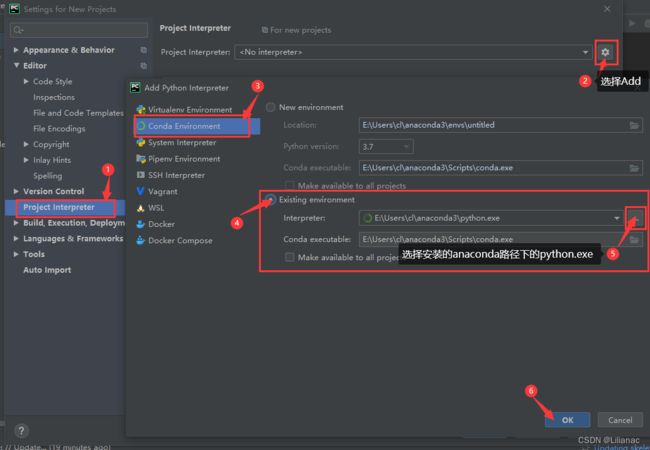
Task: Choose the New environment radio button
Action: [x=271, y=107]
